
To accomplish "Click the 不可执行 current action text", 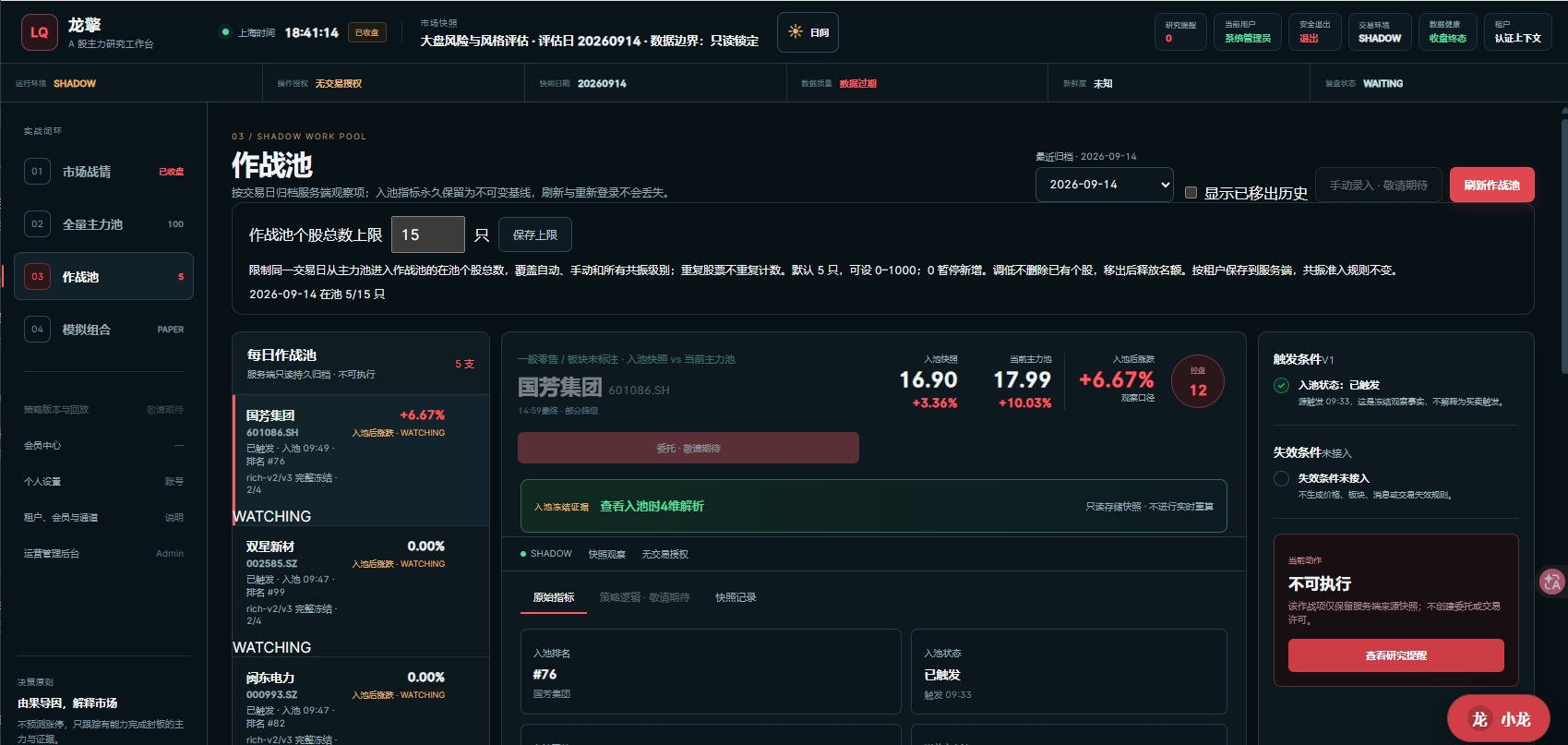I will pyautogui.click(x=1320, y=583).
